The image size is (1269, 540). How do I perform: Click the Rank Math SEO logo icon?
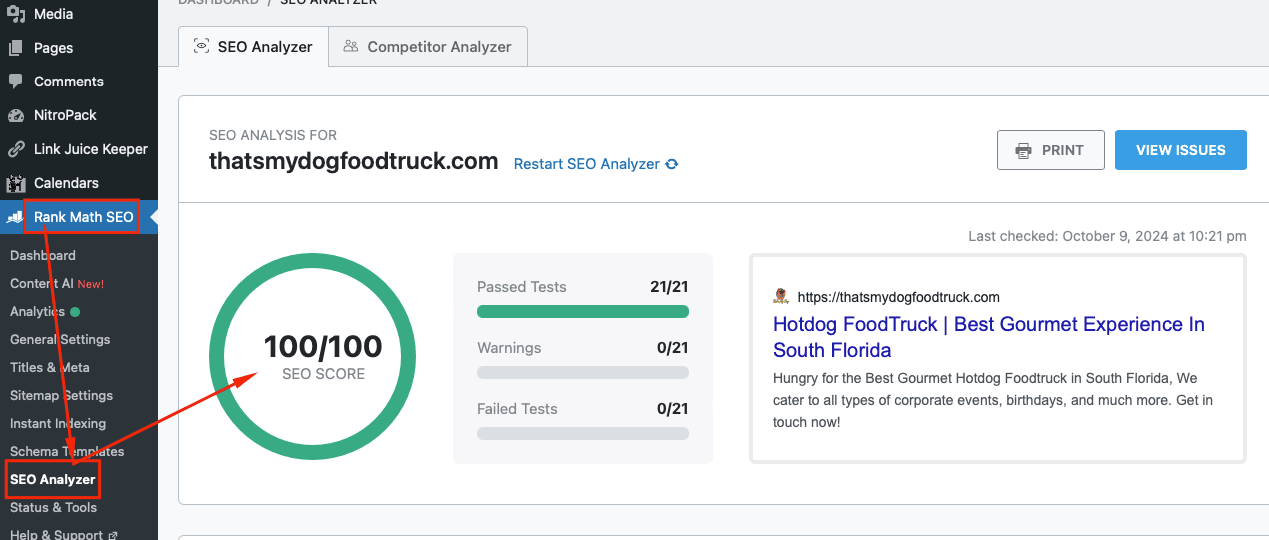click(x=16, y=217)
